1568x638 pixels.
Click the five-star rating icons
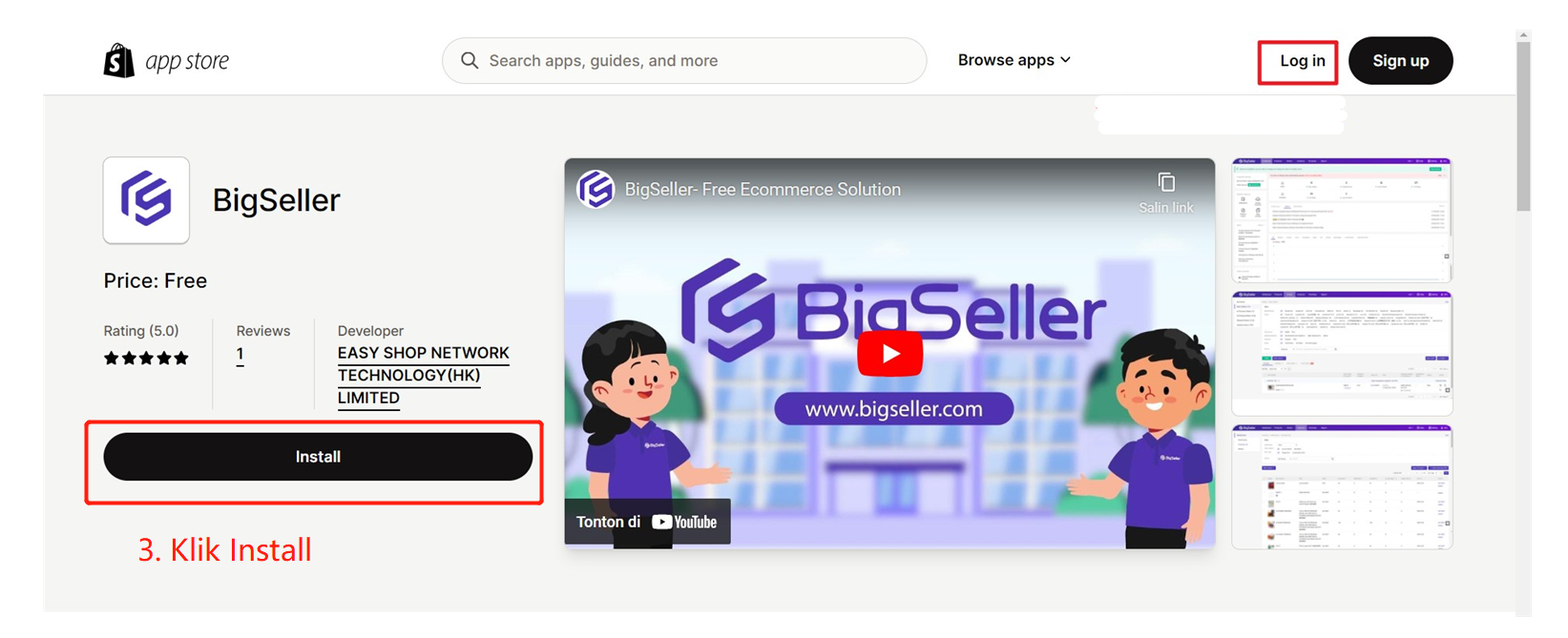point(146,359)
